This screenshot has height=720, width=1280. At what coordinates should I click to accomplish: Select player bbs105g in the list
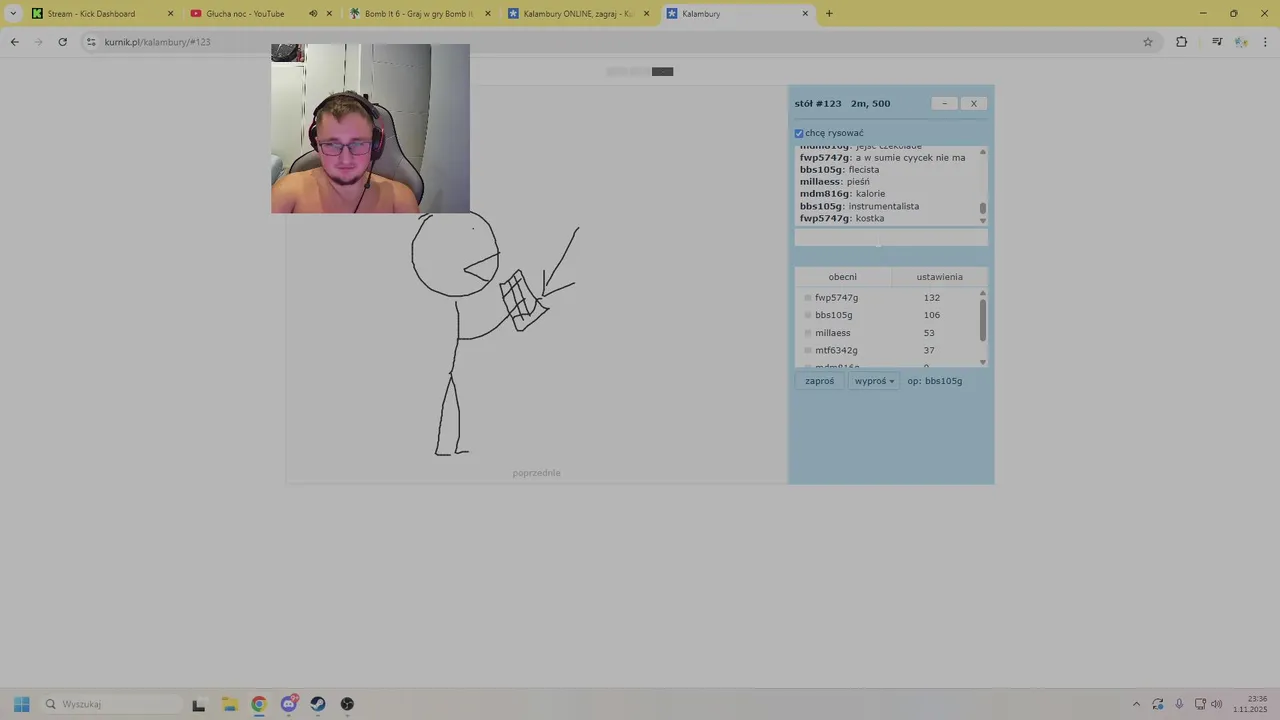[834, 315]
